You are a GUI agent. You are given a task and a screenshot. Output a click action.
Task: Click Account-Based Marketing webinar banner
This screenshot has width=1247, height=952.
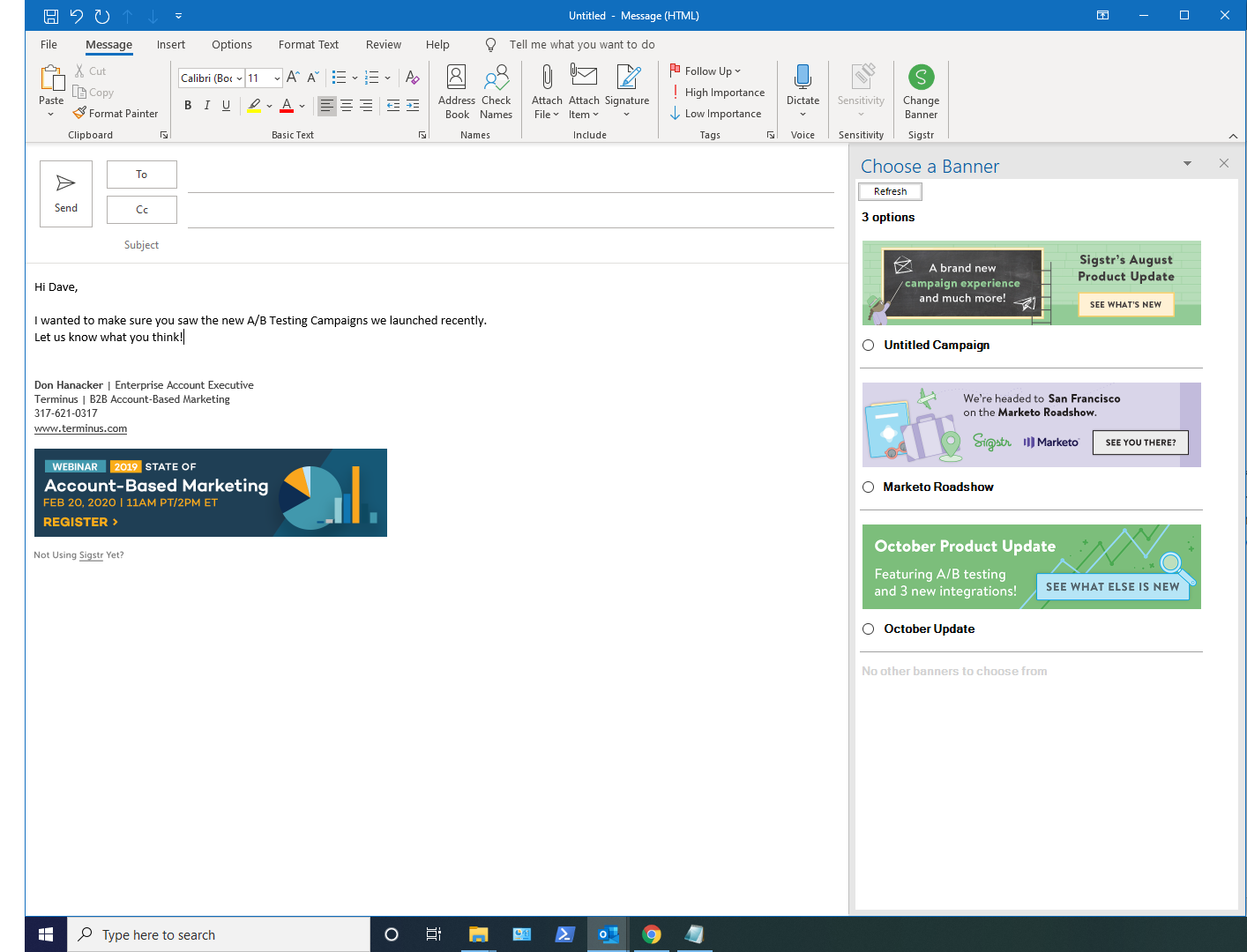pos(211,493)
